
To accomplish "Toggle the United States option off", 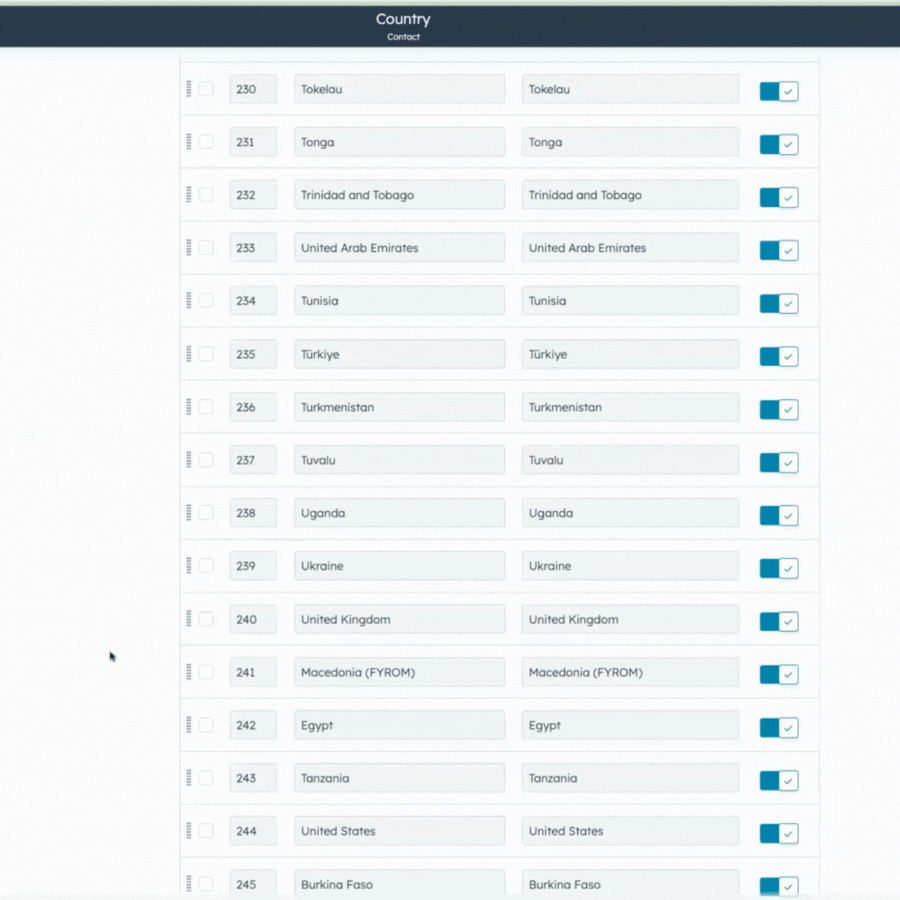I will coord(779,833).
